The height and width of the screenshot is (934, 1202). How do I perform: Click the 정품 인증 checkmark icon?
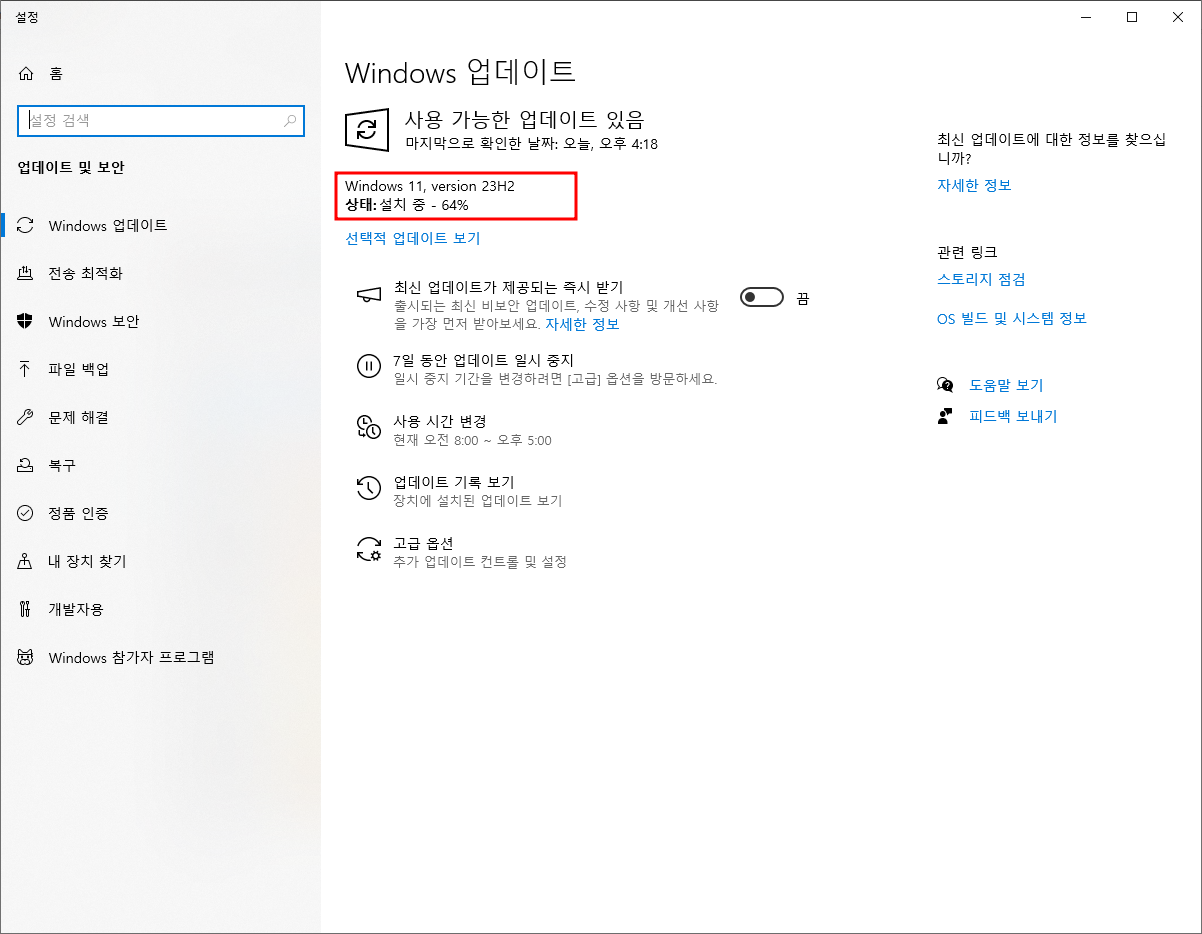[x=26, y=513]
